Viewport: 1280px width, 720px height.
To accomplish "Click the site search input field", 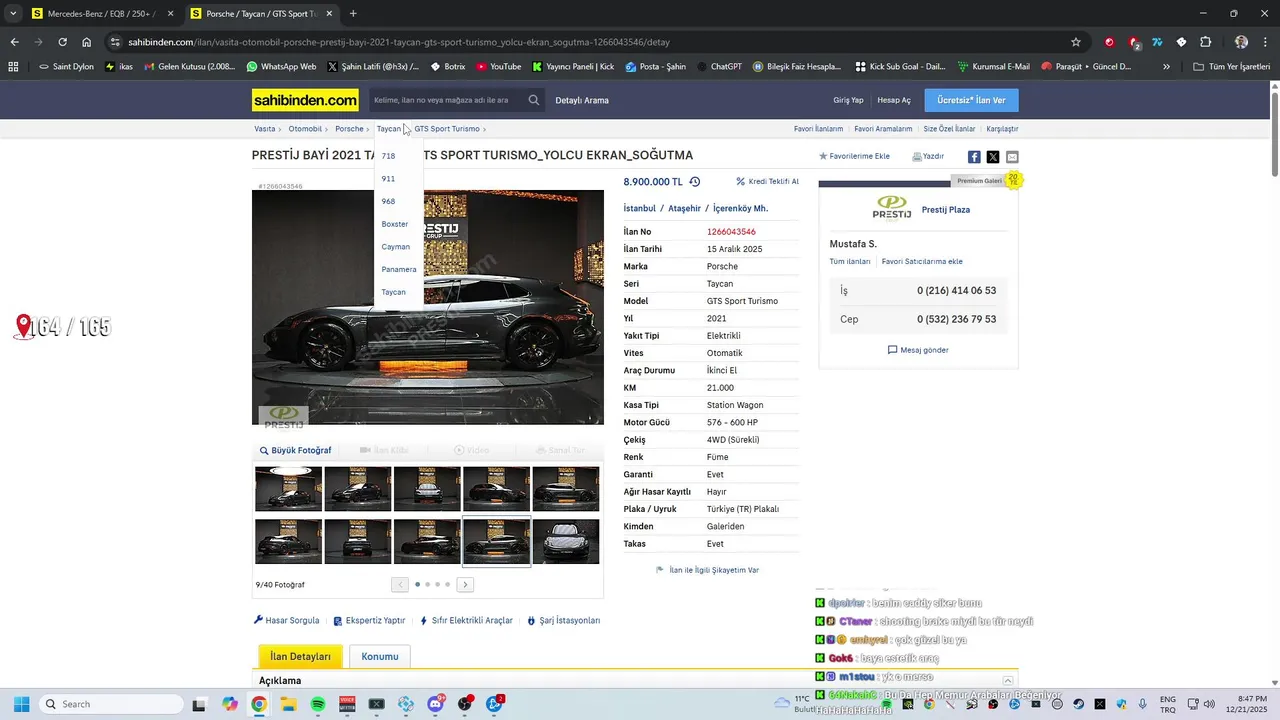I will coord(446,100).
